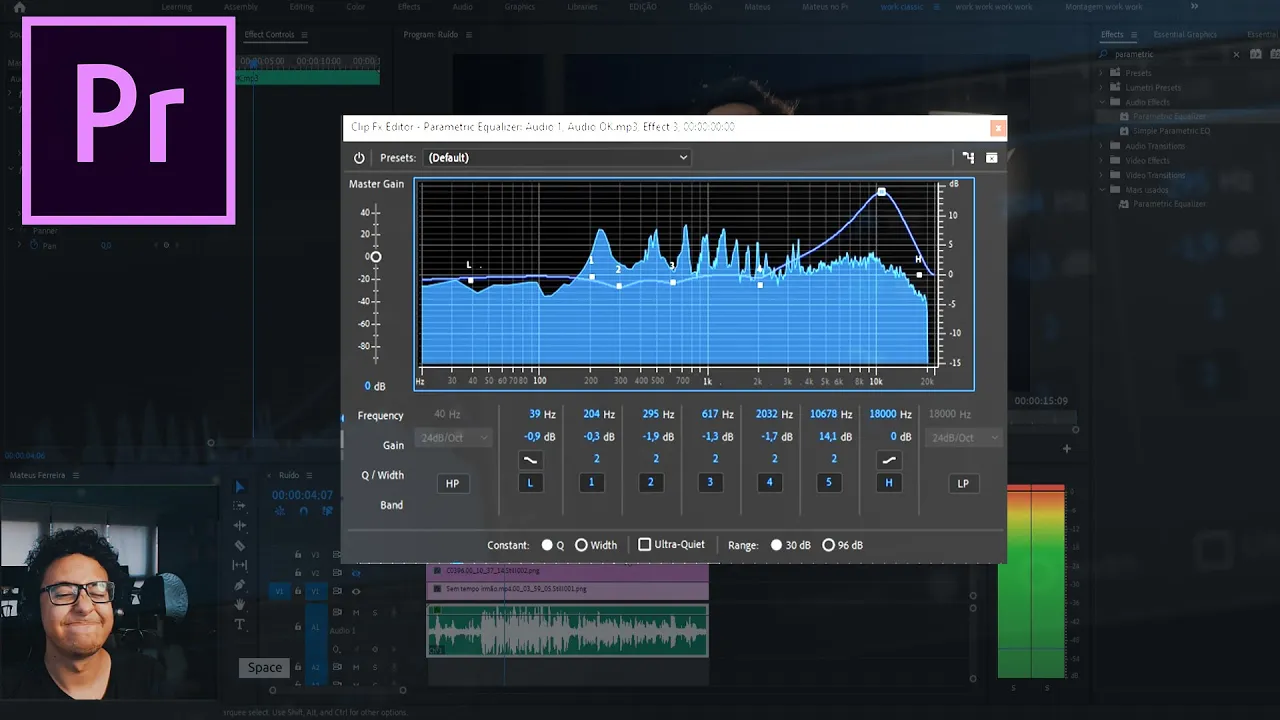Collapse the Audio Effects folder
This screenshot has height=720, width=1280.
pos(1102,102)
